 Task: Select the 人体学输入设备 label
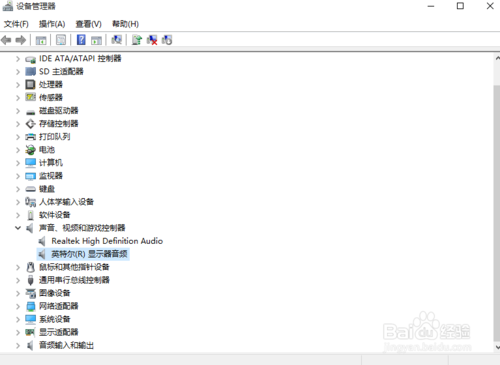66,202
